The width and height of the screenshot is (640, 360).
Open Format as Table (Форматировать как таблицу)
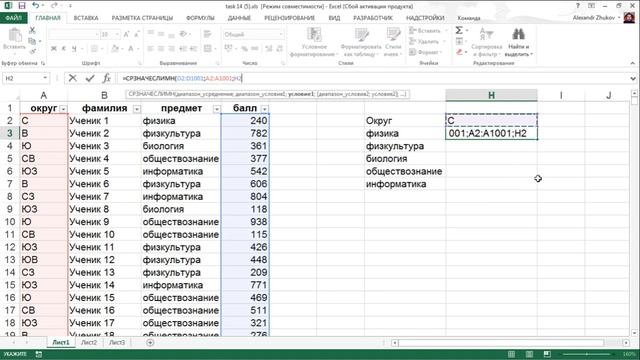tap(361, 42)
